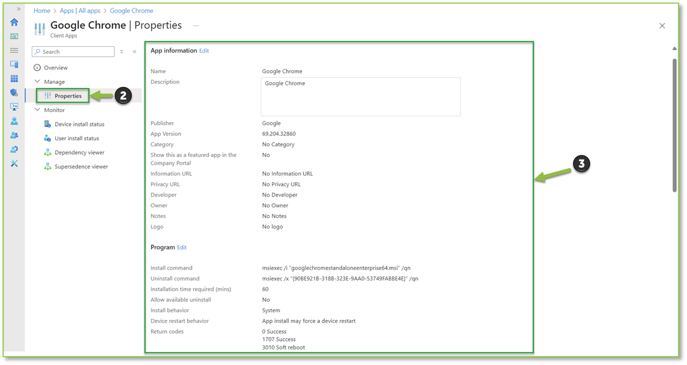Open the ellipsis more options beside title

[x=195, y=25]
